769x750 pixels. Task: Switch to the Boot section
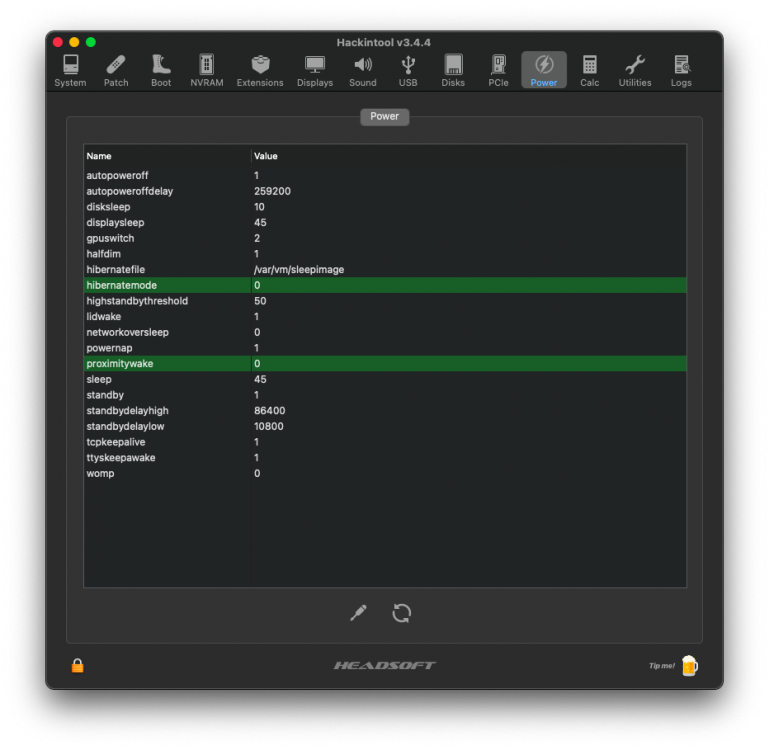161,70
